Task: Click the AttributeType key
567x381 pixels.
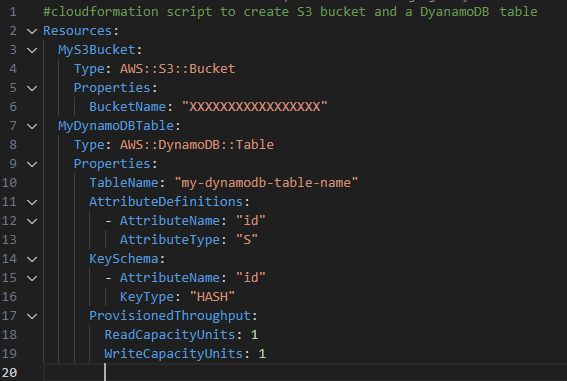Action: tap(170, 240)
